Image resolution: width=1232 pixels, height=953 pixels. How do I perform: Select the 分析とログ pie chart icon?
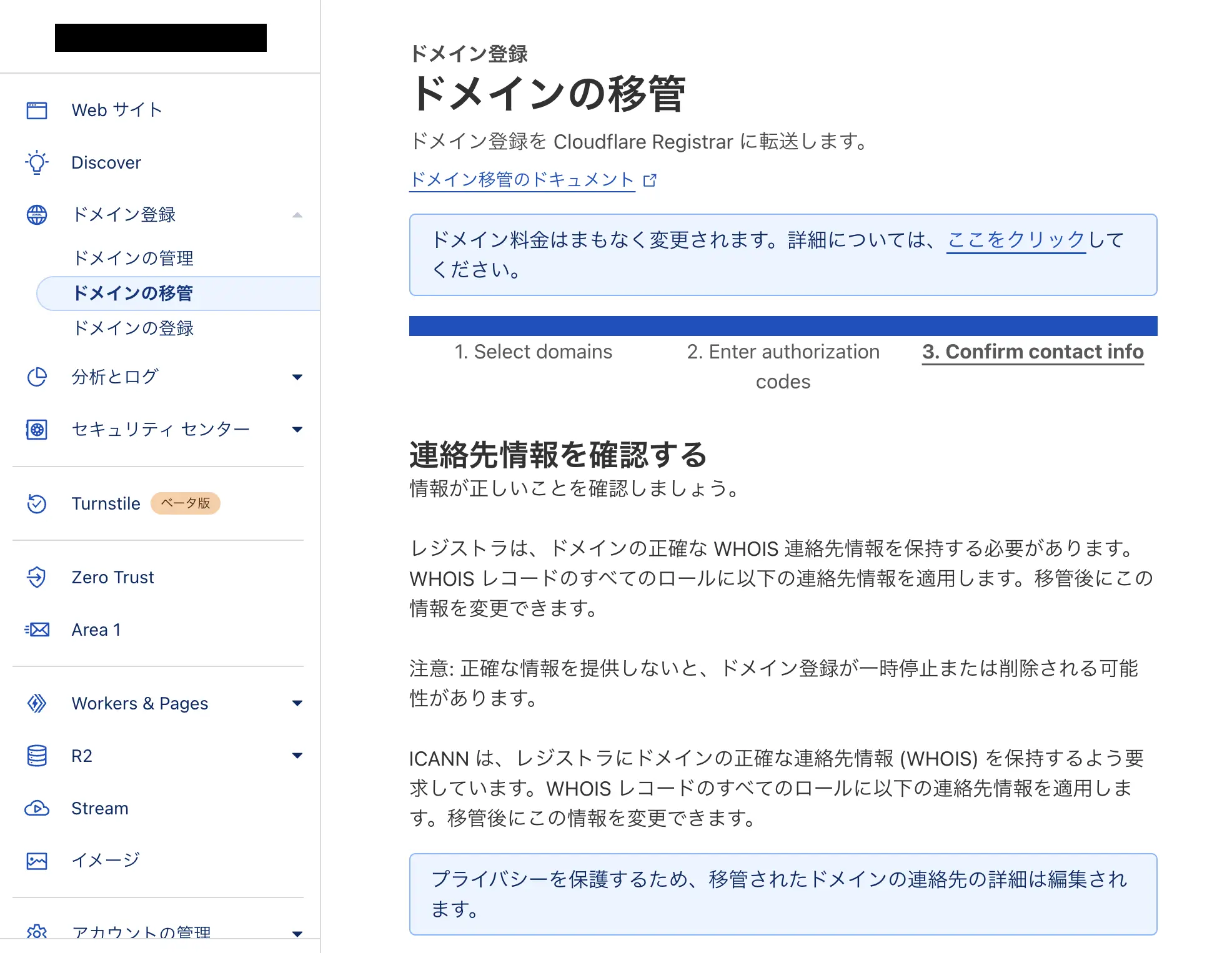click(37, 377)
